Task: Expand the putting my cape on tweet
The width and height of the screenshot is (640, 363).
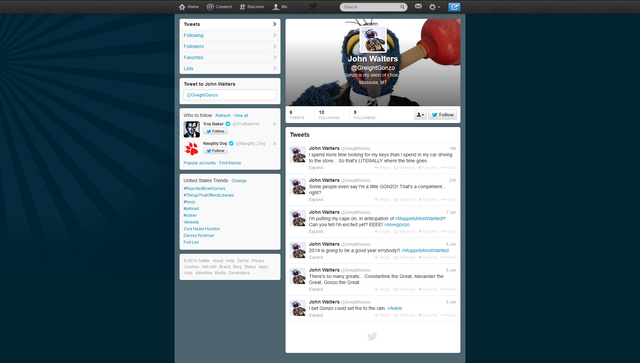Action: pos(316,231)
